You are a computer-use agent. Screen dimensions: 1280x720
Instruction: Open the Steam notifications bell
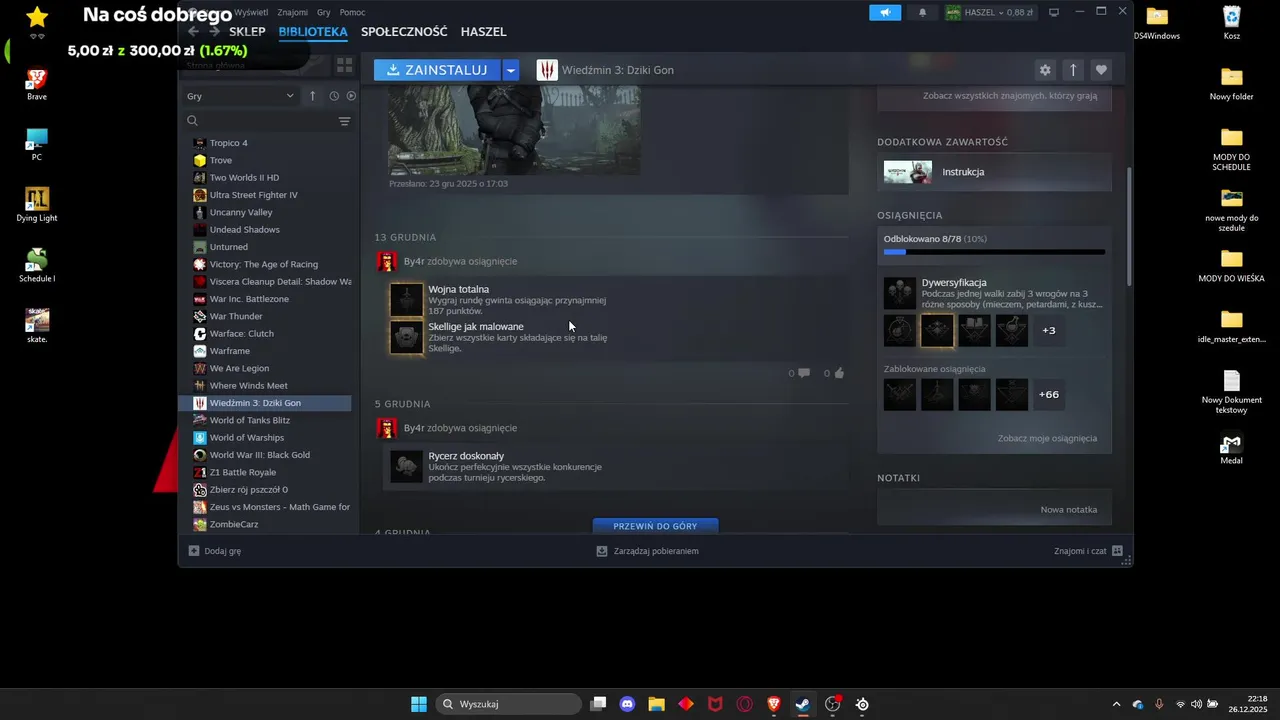(x=922, y=13)
